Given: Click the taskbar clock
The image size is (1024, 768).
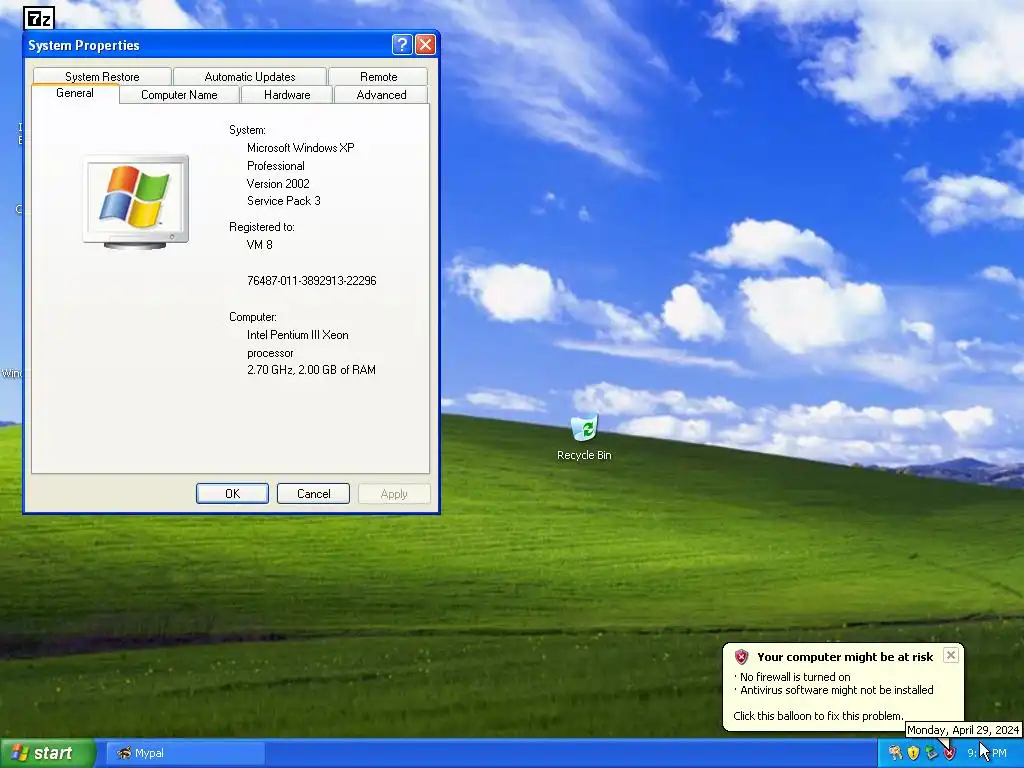Looking at the screenshot, I should tap(987, 753).
